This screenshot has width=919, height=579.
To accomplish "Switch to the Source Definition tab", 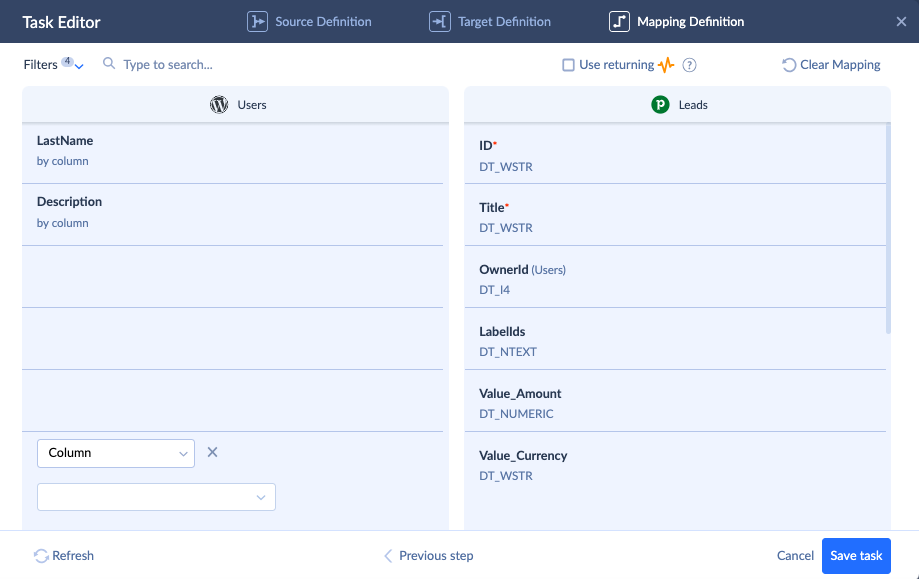I will (x=309, y=22).
